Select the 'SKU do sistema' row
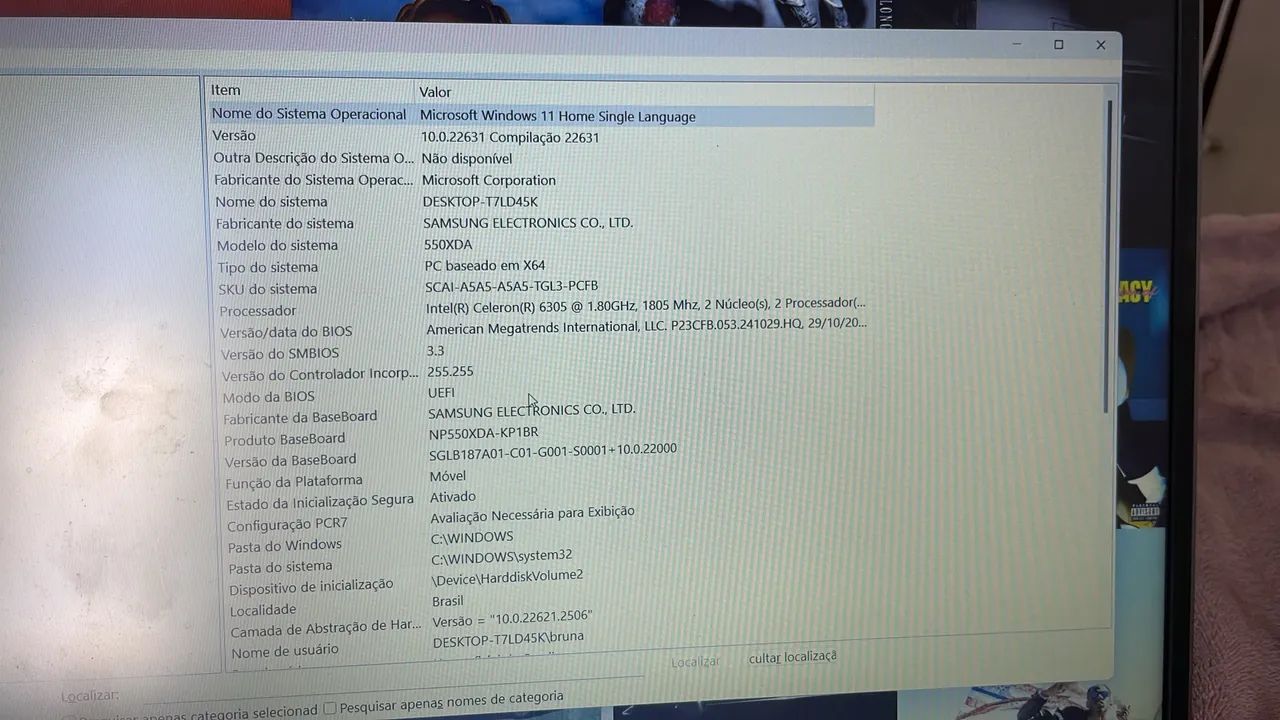This screenshot has width=1280, height=720. (x=268, y=289)
